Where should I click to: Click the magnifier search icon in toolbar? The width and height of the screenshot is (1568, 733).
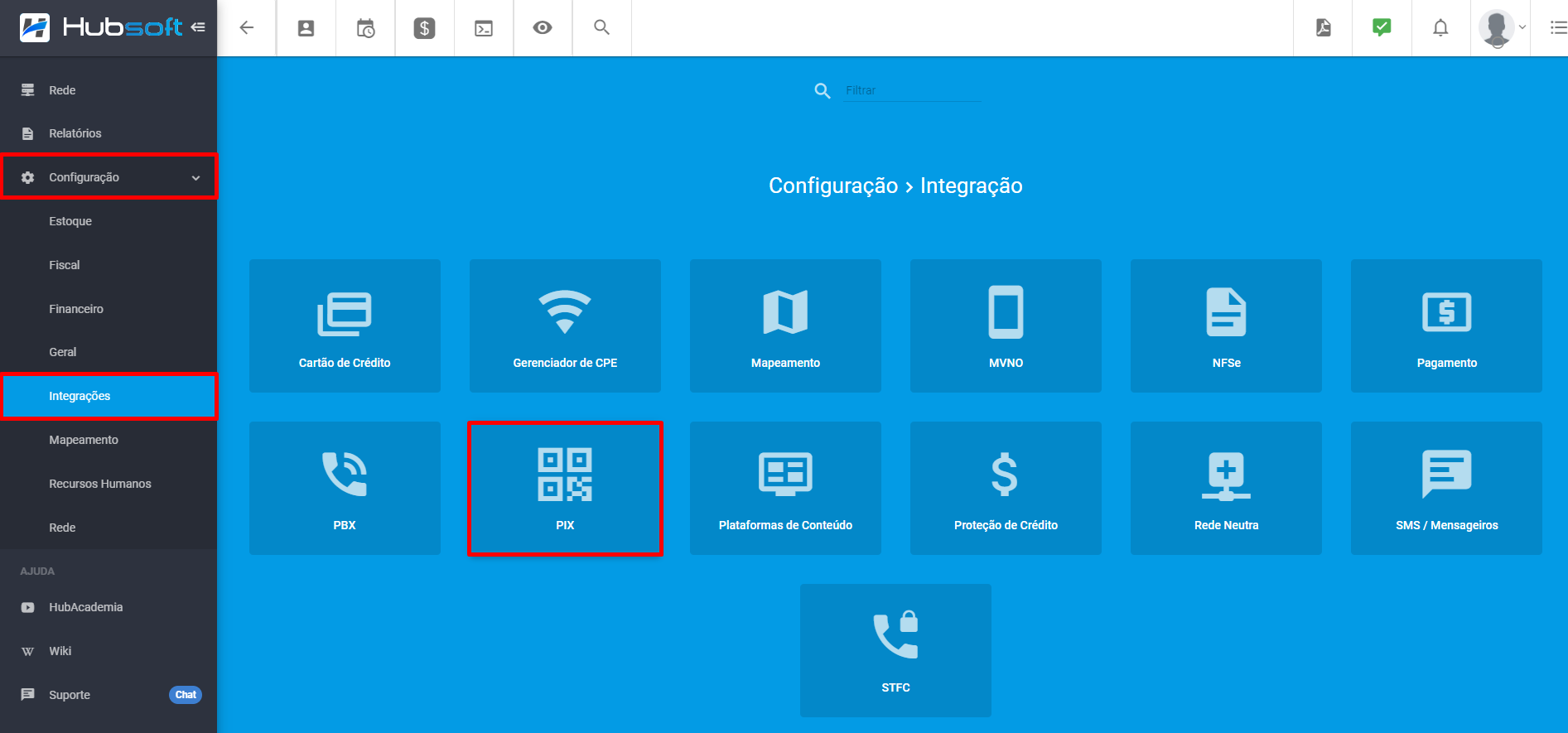point(602,27)
